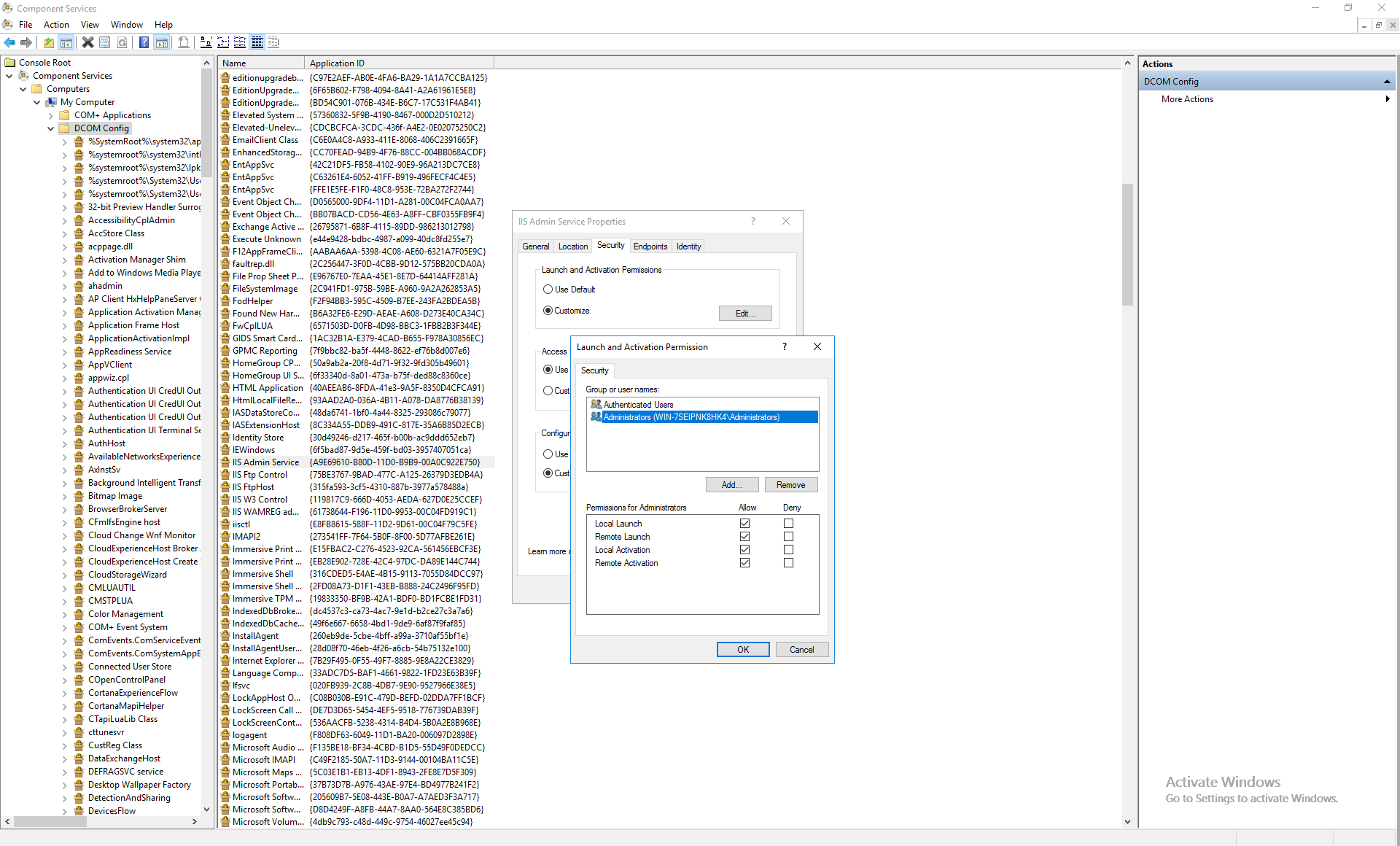Click the Back navigation arrow in toolbar
This screenshot has width=1400, height=846.
point(9,42)
